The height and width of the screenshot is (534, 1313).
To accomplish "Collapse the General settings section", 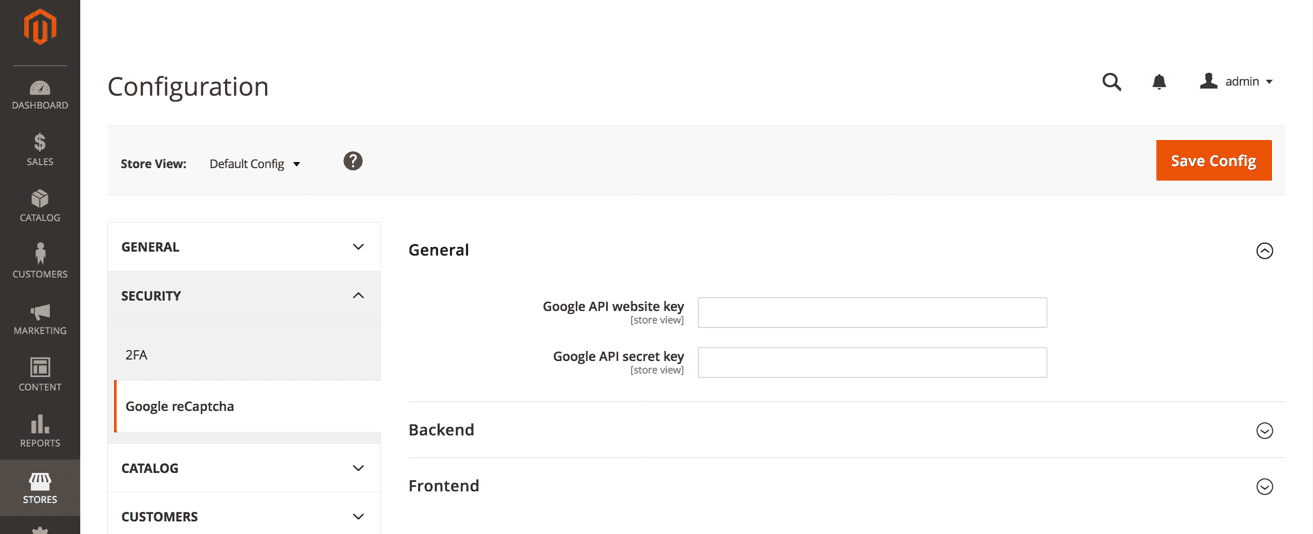I will pos(1264,251).
